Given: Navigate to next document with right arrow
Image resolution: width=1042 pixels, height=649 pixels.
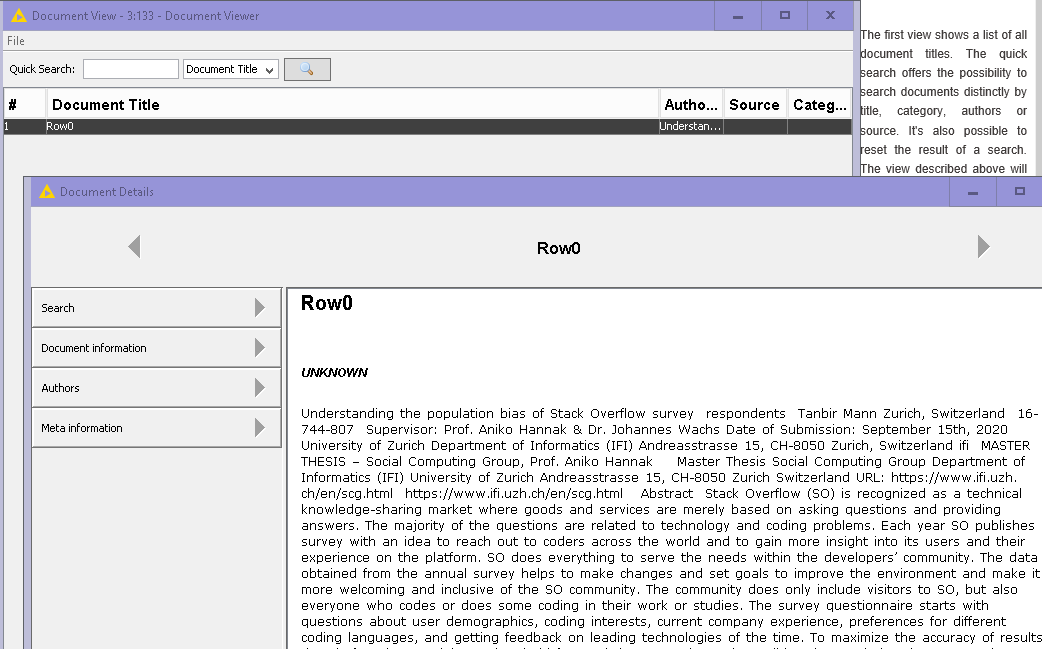Looking at the screenshot, I should tap(983, 246).
